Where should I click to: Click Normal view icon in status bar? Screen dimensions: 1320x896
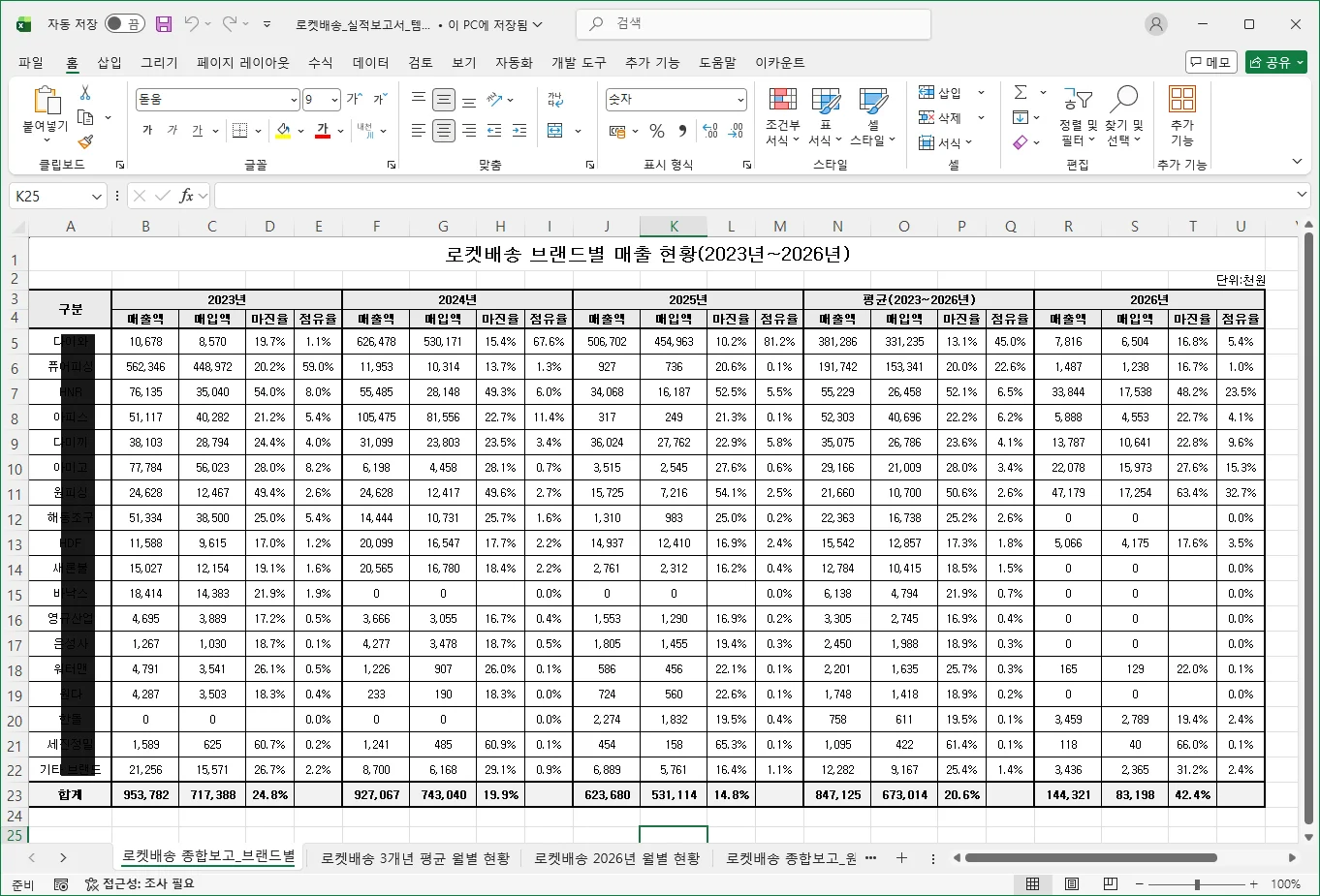(x=1033, y=883)
